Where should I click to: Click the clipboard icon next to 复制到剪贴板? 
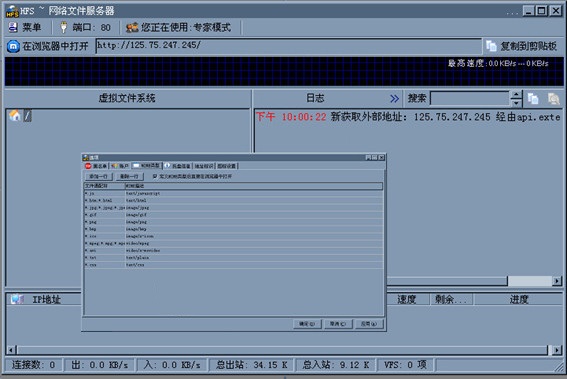click(491, 46)
